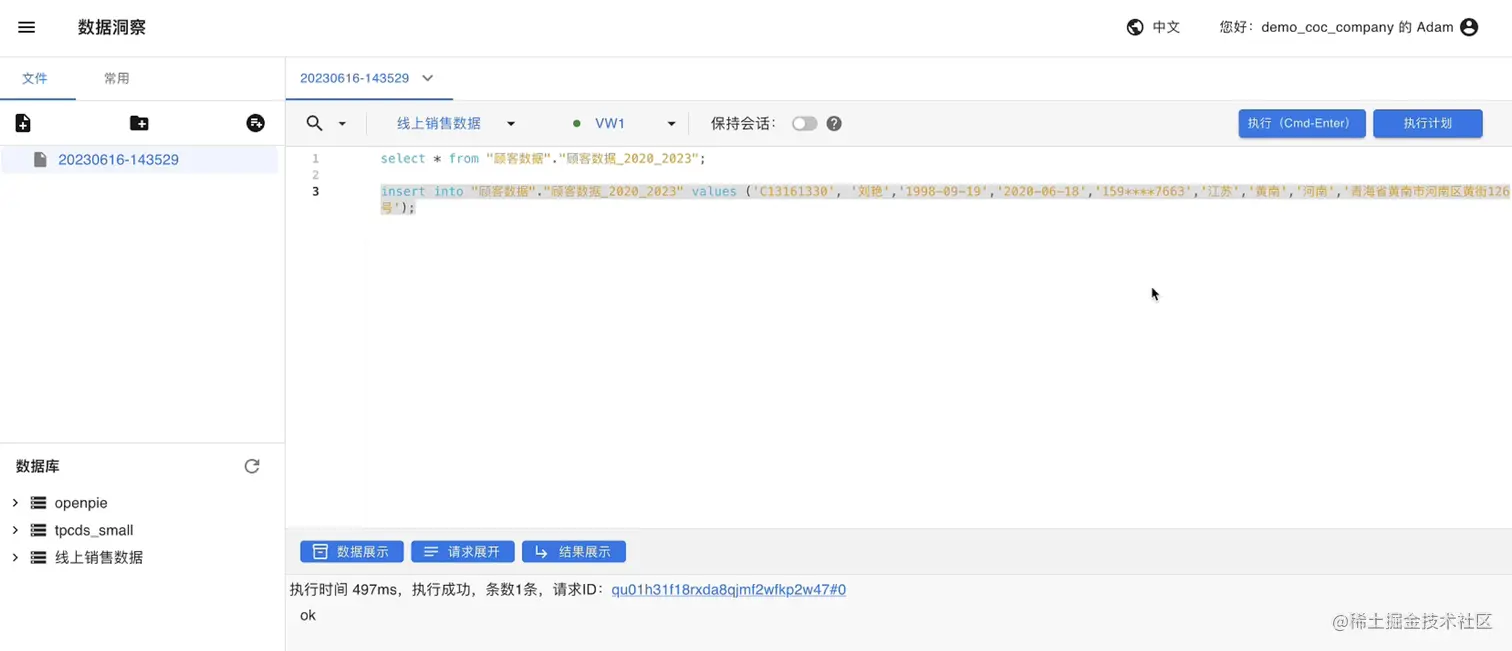
Task: Click the 数据洞察 app title
Action: tap(112, 28)
